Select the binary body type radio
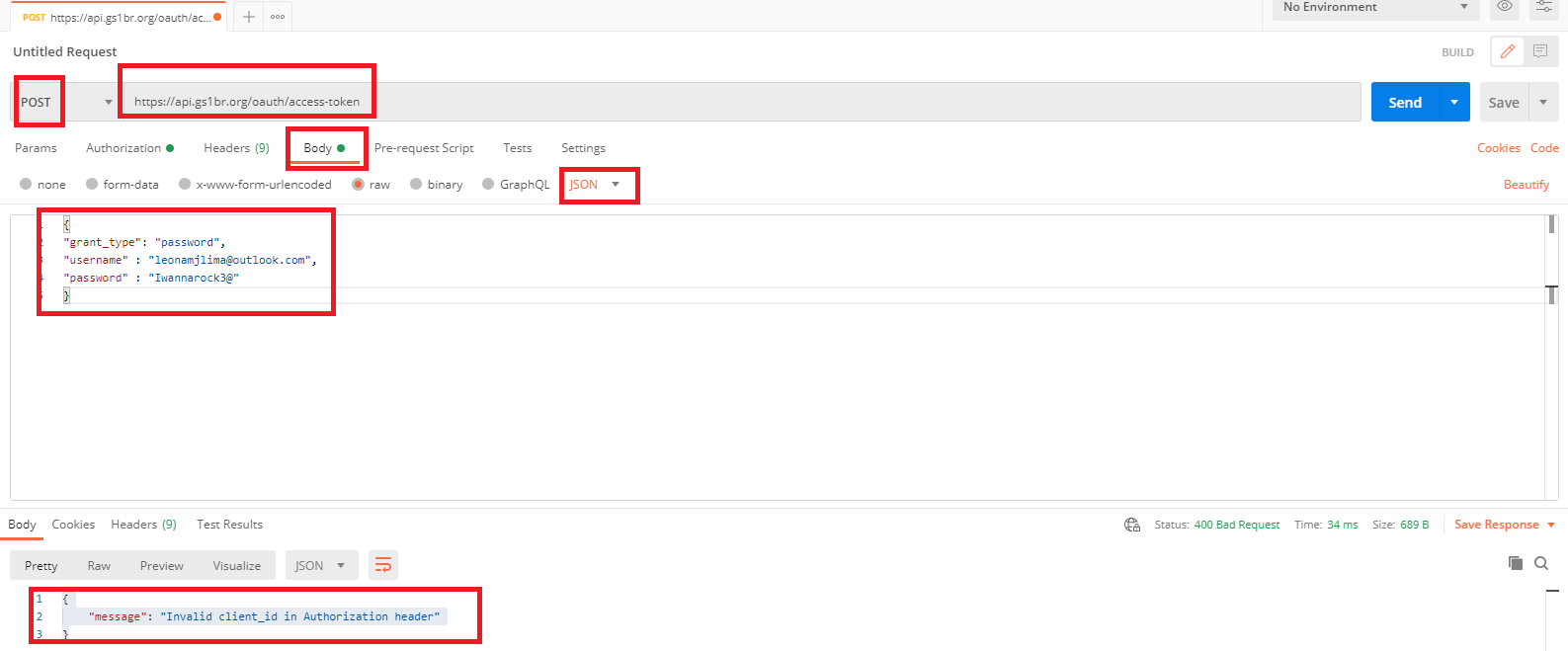The height and width of the screenshot is (651, 1568). 416,184
